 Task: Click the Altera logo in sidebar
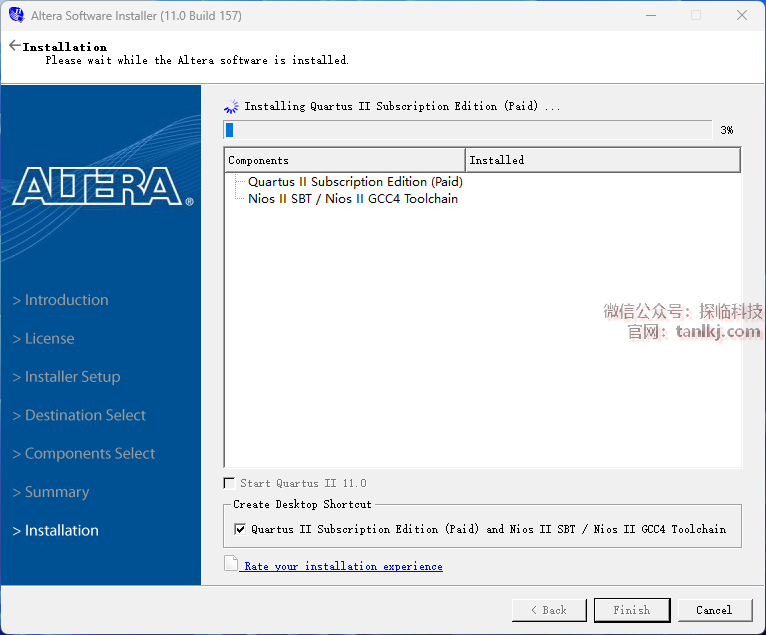(x=102, y=186)
